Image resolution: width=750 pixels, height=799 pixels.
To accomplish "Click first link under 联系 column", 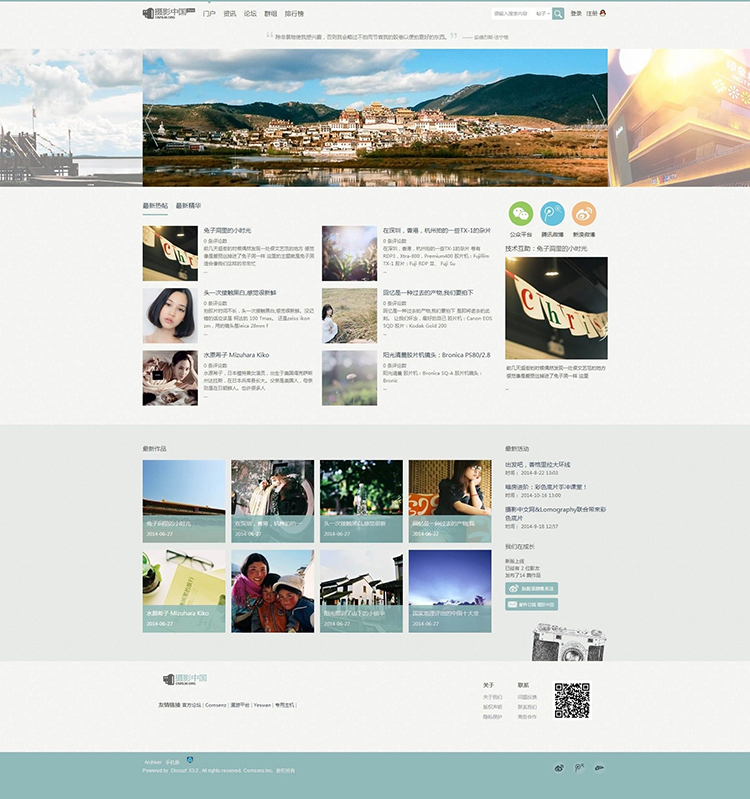I will (x=527, y=697).
